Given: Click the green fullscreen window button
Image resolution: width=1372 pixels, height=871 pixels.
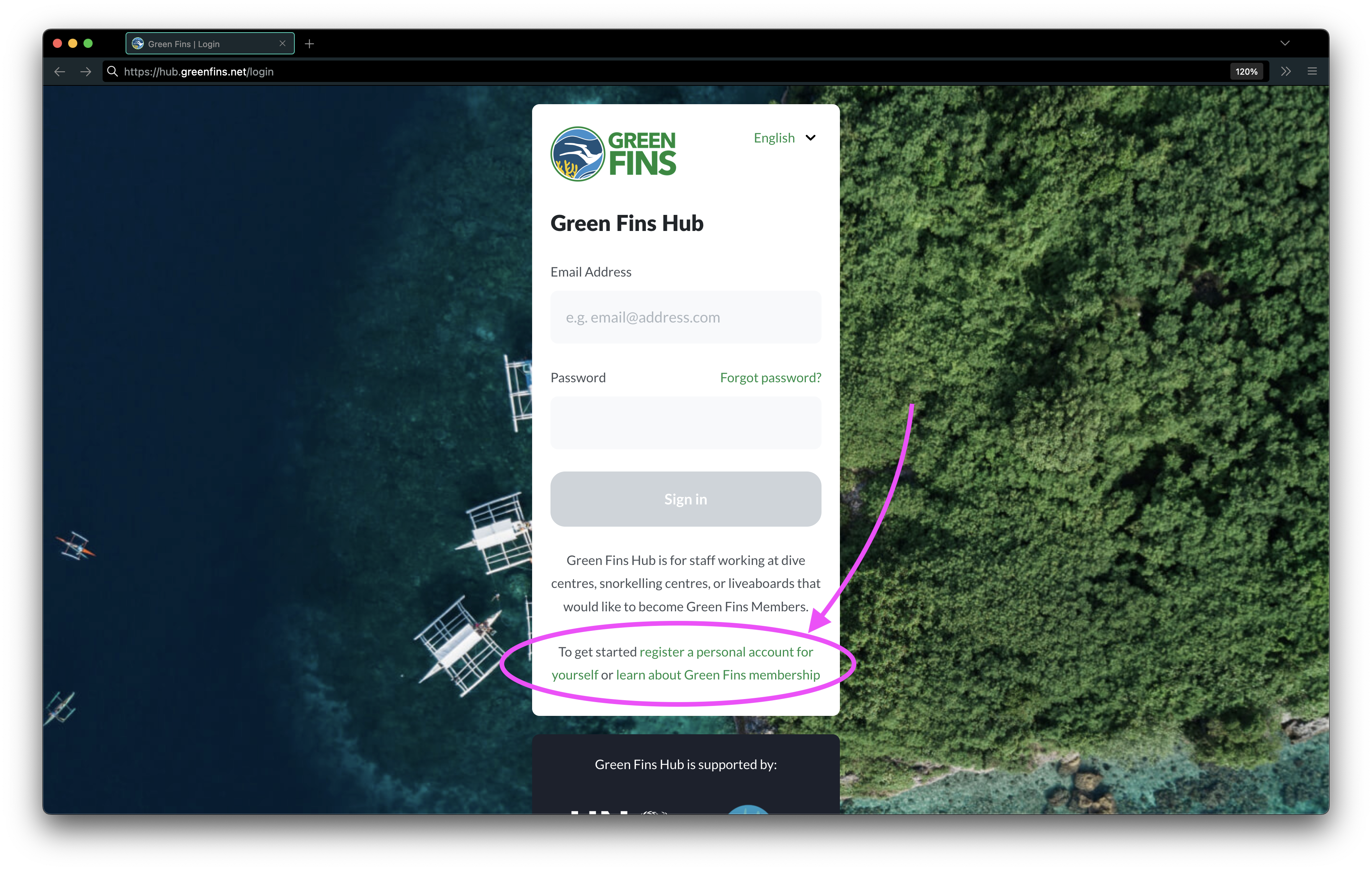Looking at the screenshot, I should click(x=88, y=43).
